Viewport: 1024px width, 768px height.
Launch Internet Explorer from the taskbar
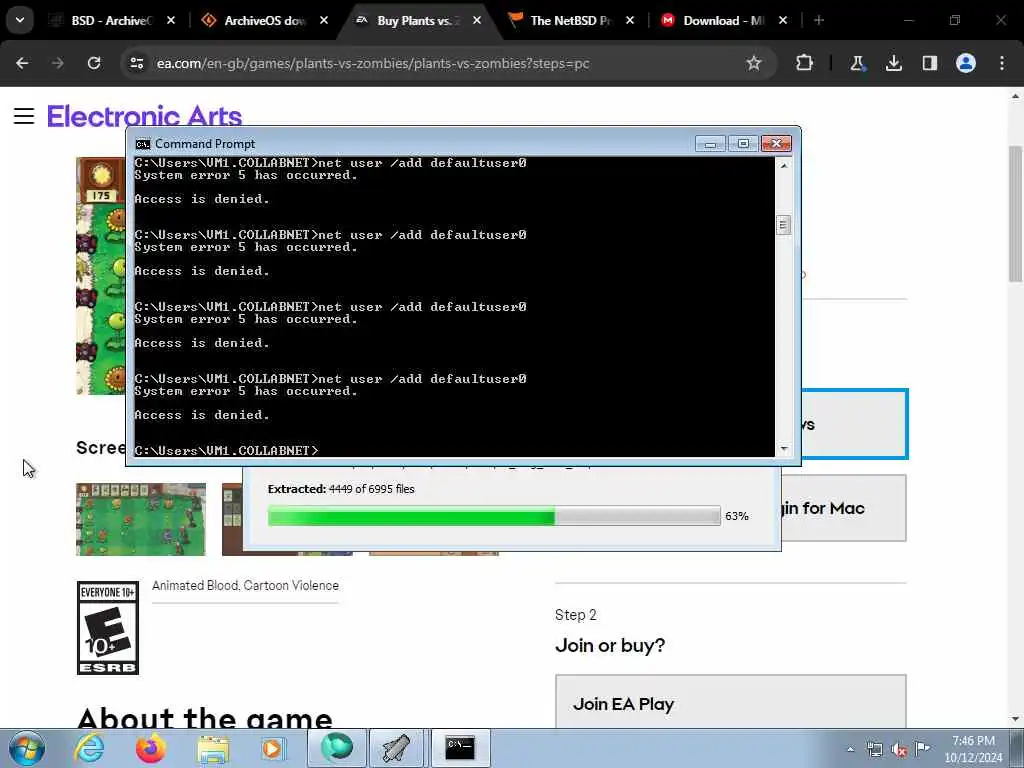pos(89,748)
